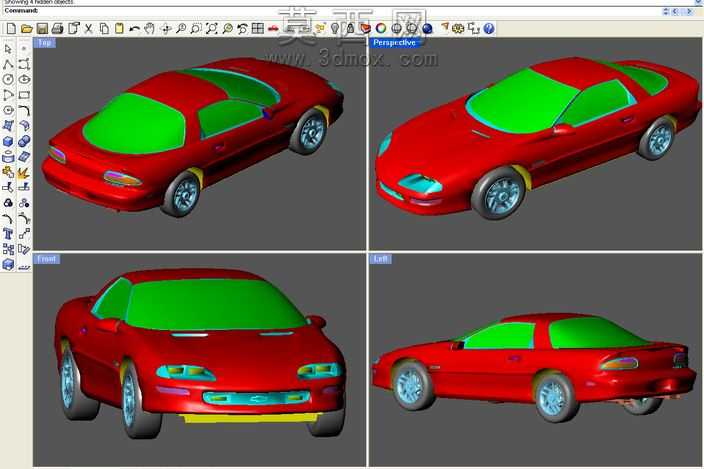This screenshot has width=704, height=469.
Task: Print the model using the printer icon
Action: click(57, 29)
